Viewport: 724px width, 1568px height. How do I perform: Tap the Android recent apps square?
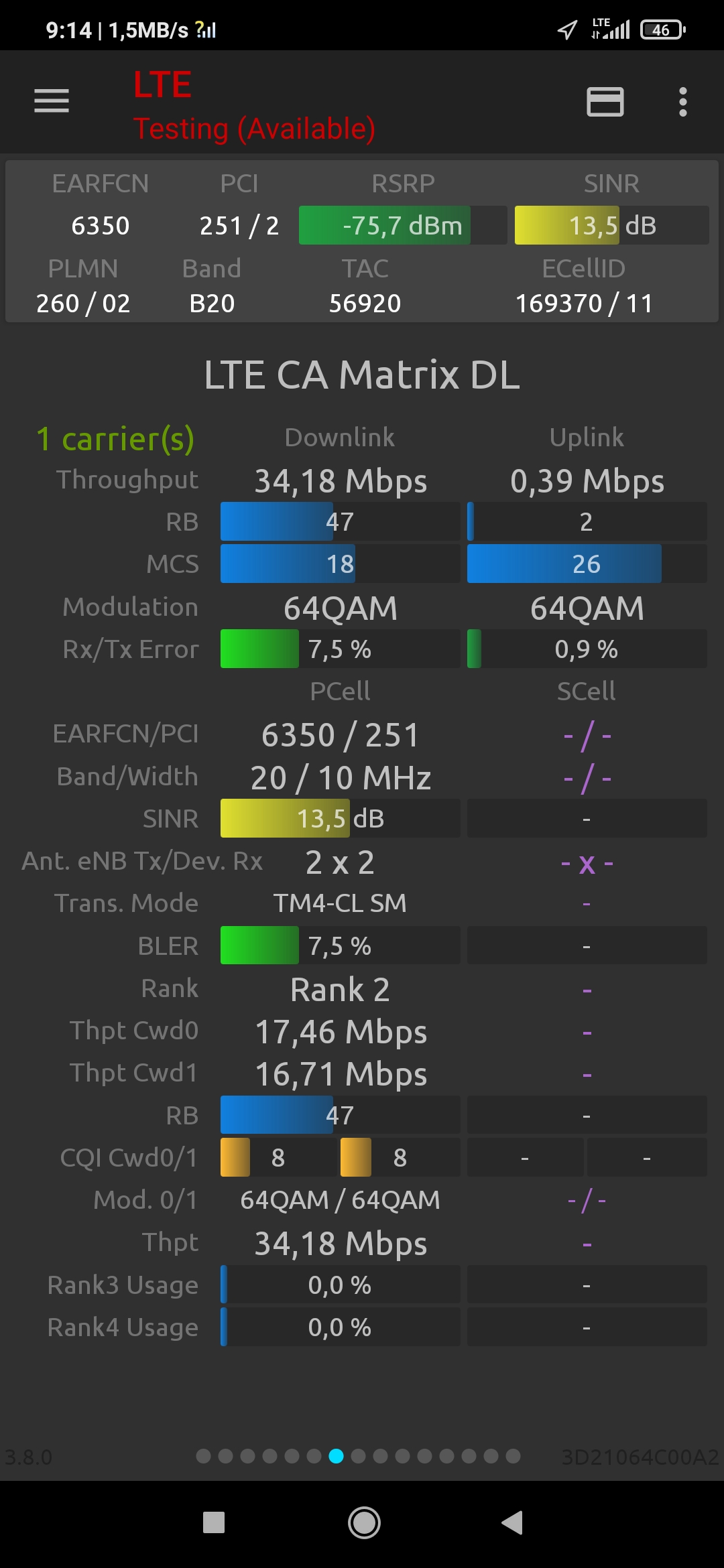pyautogui.click(x=213, y=1522)
